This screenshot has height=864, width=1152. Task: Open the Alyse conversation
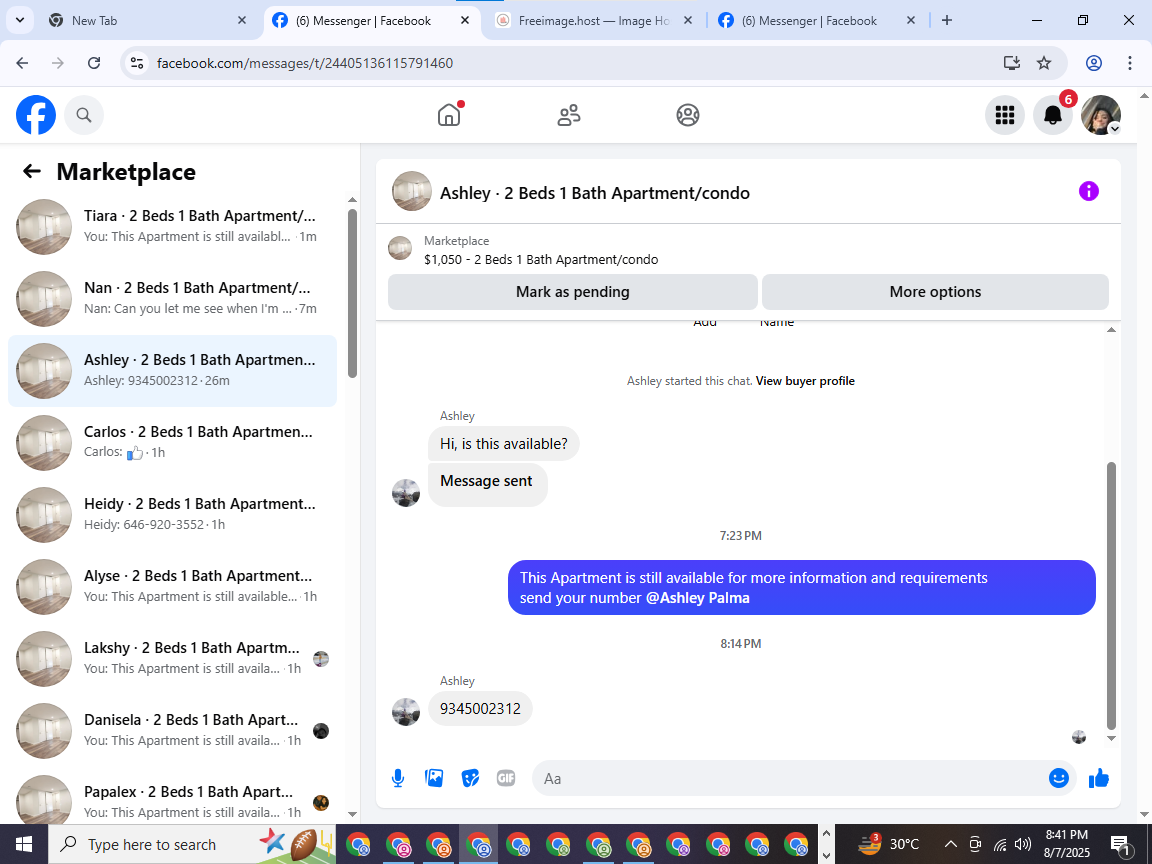pos(172,586)
